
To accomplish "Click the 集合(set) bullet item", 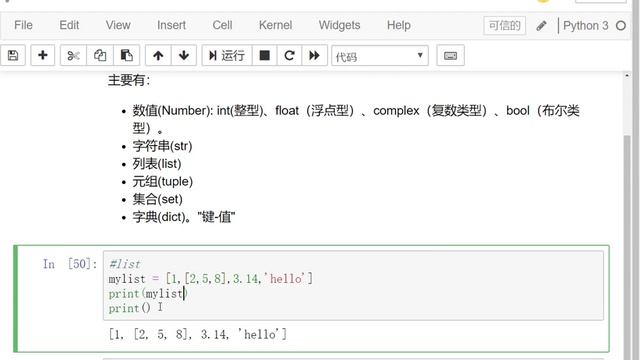I will tap(158, 199).
